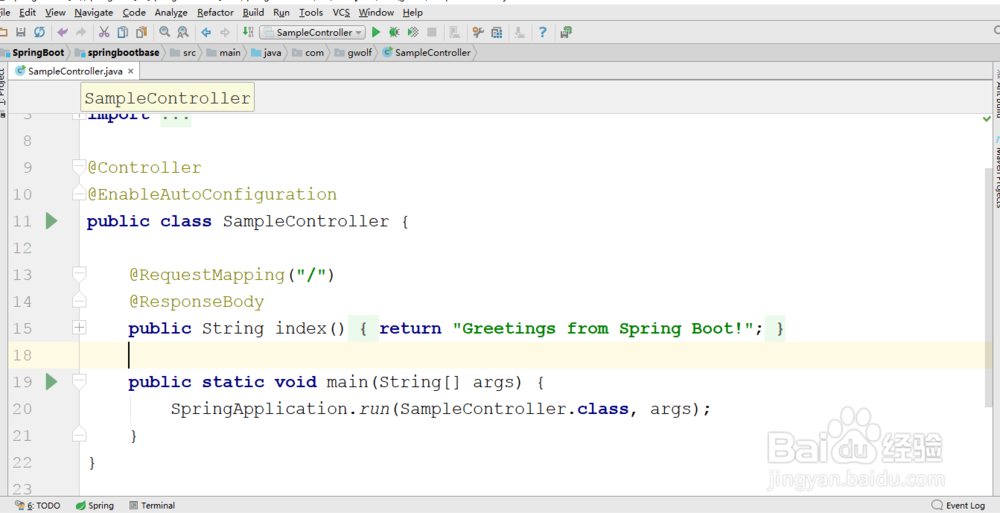Toggle fold marker at @ResponseBody line
The image size is (1000, 513).
[x=78, y=301]
